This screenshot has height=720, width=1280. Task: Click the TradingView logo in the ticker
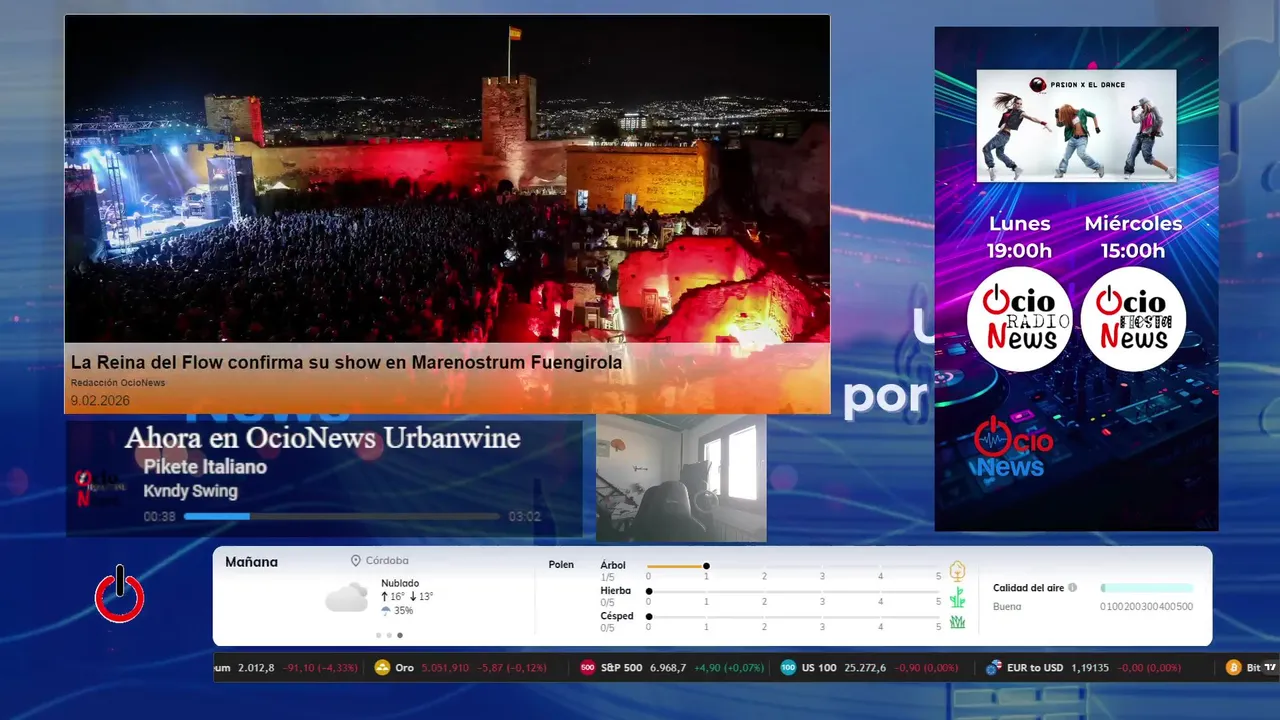click(x=1270, y=667)
